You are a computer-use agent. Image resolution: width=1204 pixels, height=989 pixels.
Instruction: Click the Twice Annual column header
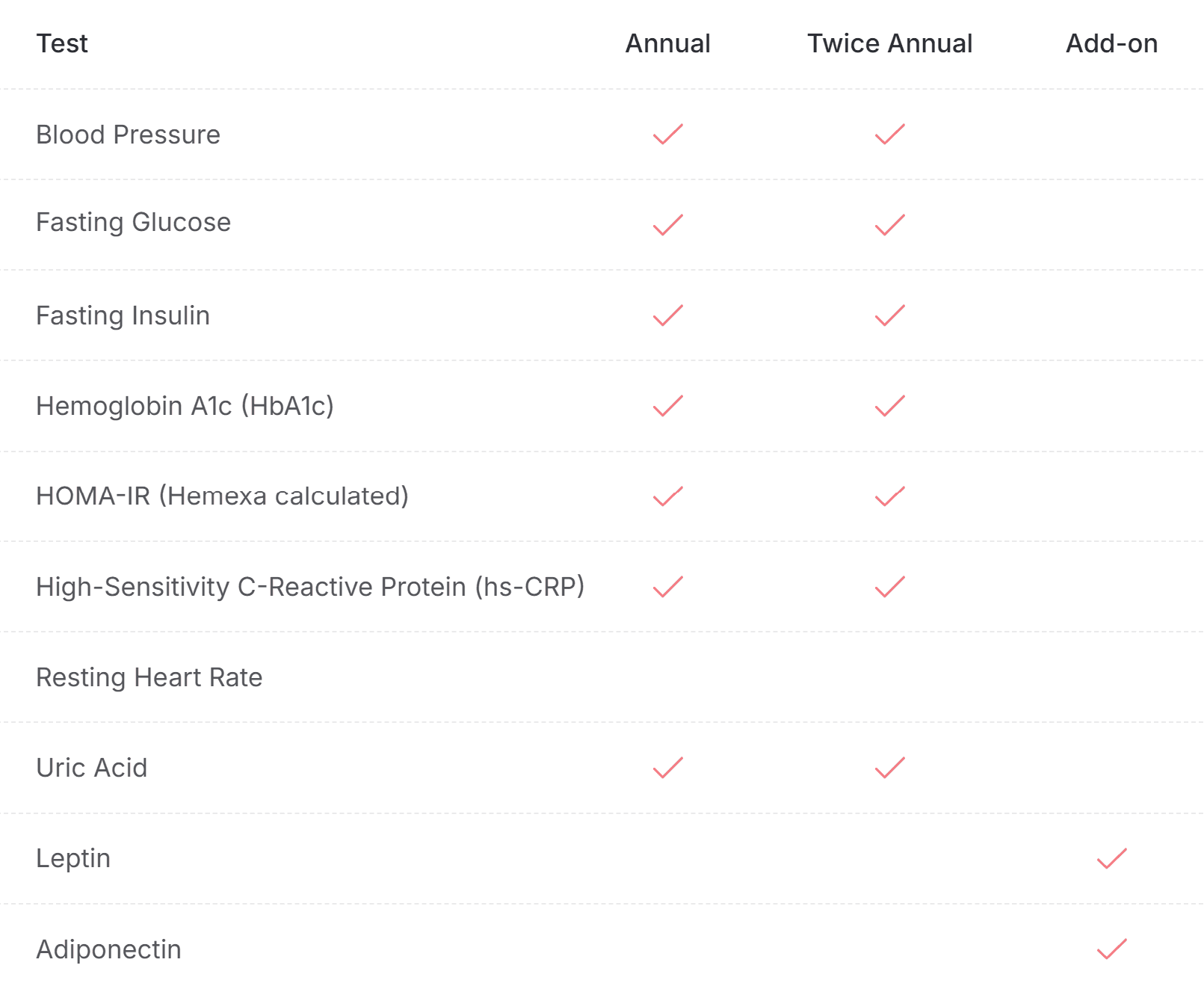[890, 43]
